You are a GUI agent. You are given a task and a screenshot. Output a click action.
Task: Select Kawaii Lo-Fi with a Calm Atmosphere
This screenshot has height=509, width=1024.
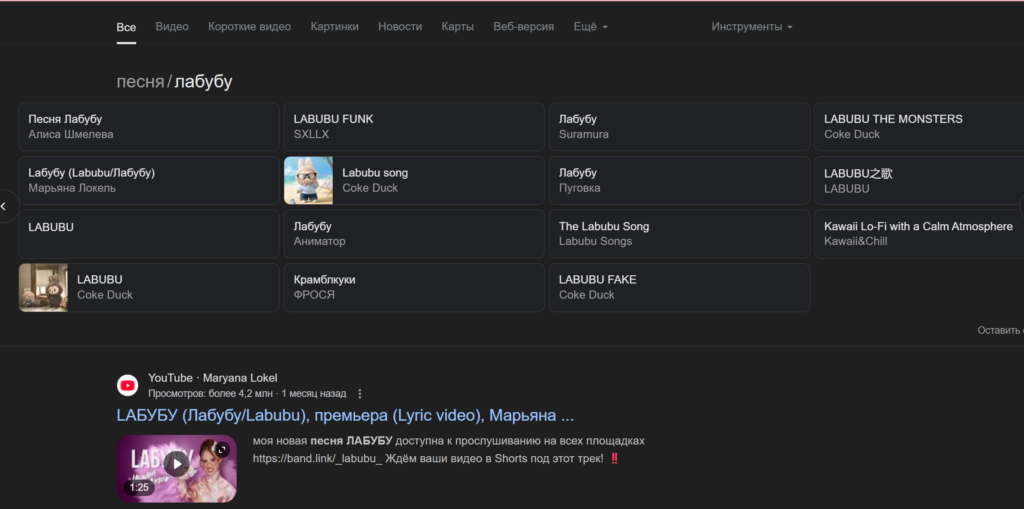[919, 234]
